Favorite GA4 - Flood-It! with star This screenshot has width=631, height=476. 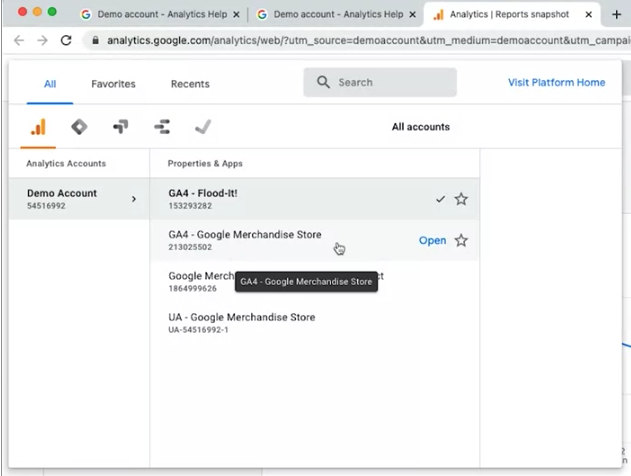click(x=461, y=199)
